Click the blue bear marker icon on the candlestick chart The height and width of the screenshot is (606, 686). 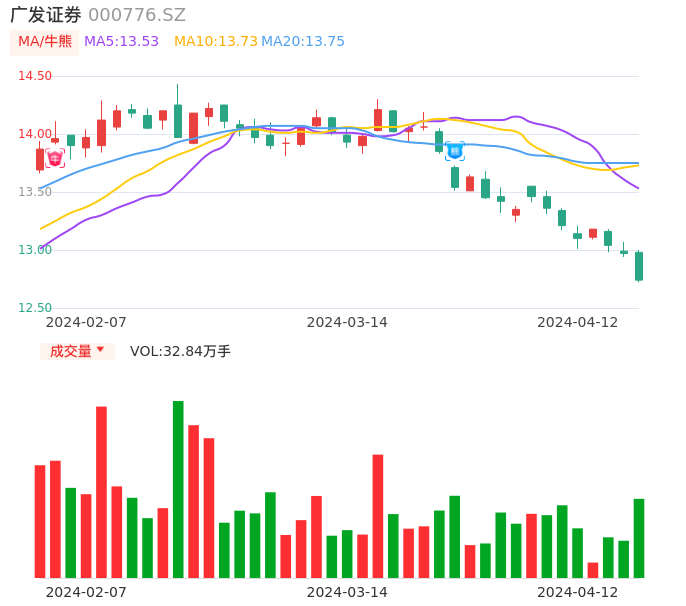coord(455,151)
